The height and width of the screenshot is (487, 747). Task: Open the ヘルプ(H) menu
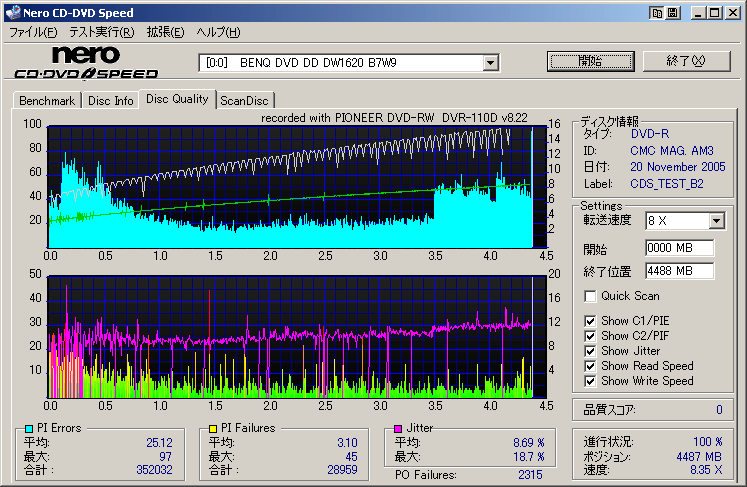218,32
